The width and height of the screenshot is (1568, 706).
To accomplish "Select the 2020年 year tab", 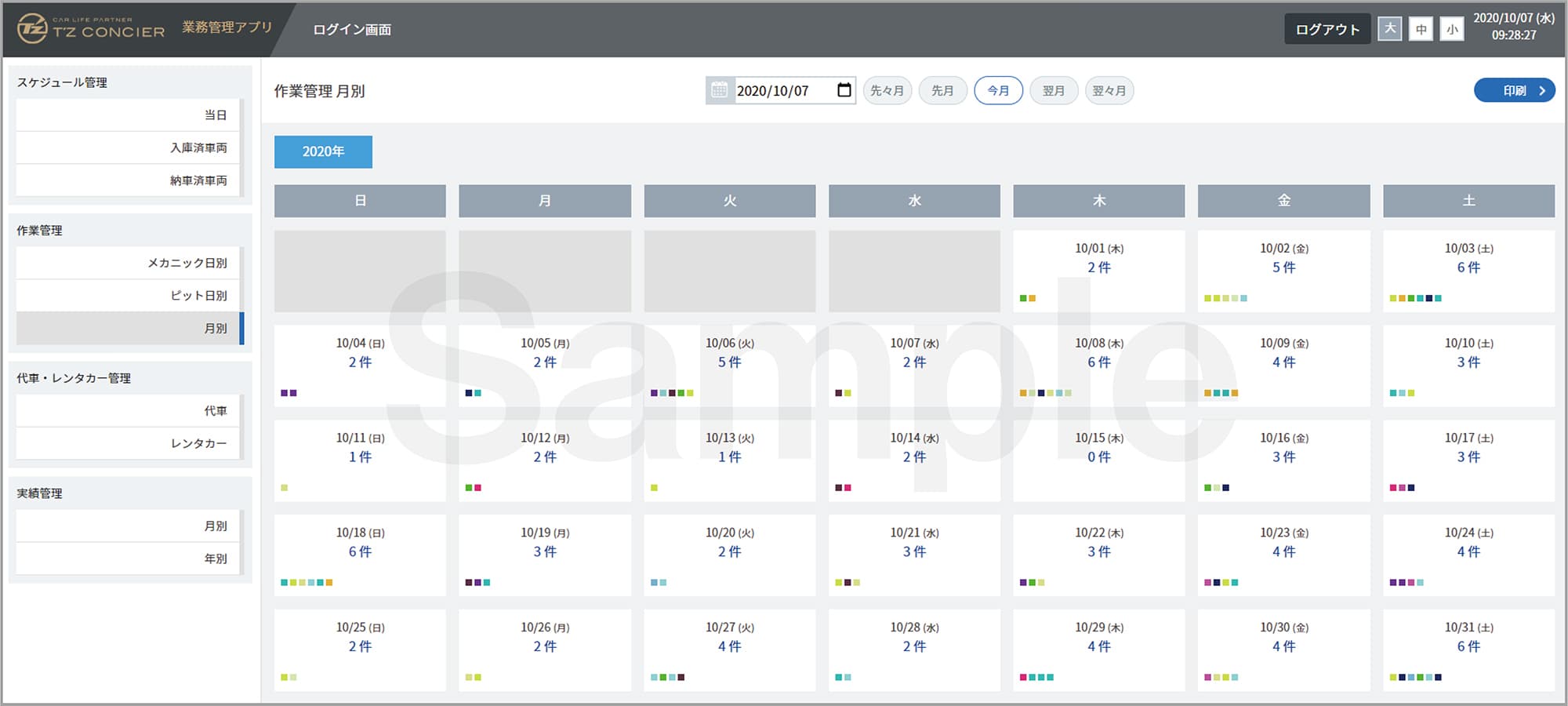I will (x=323, y=151).
